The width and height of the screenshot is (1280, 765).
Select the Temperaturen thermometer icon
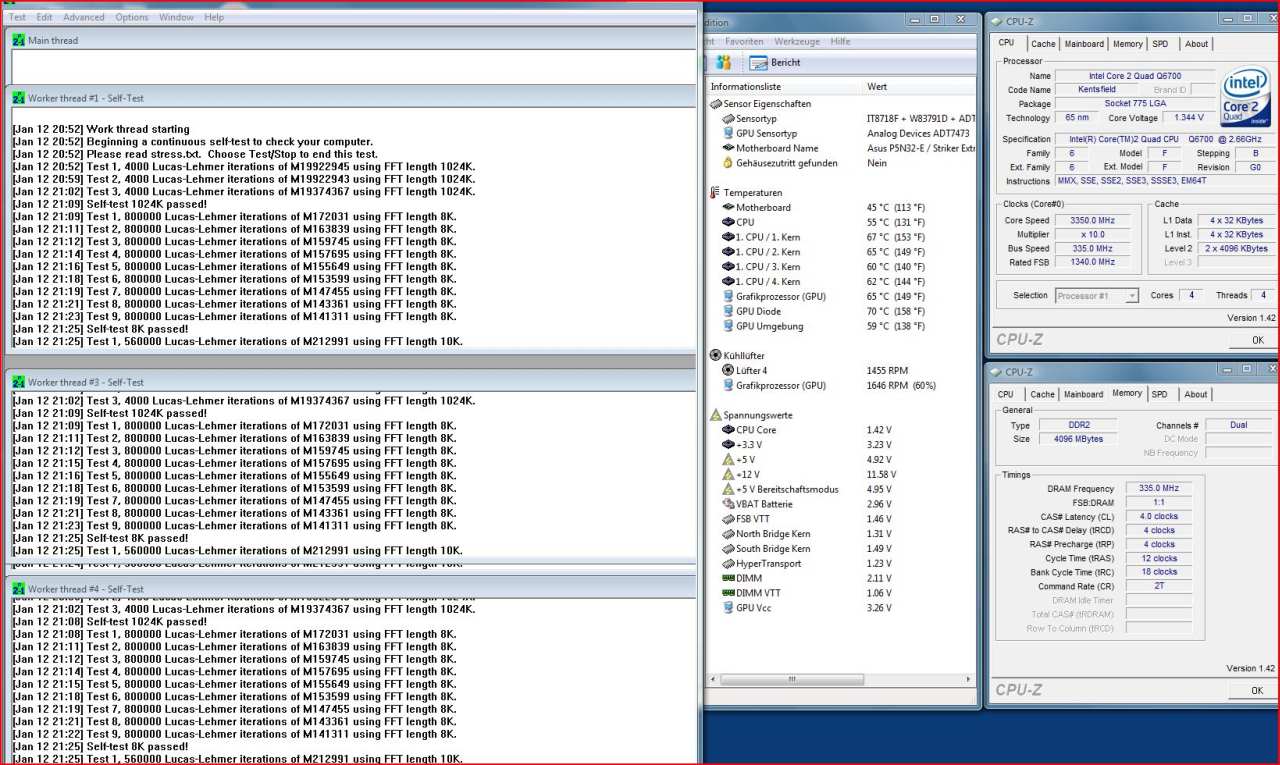(x=715, y=192)
